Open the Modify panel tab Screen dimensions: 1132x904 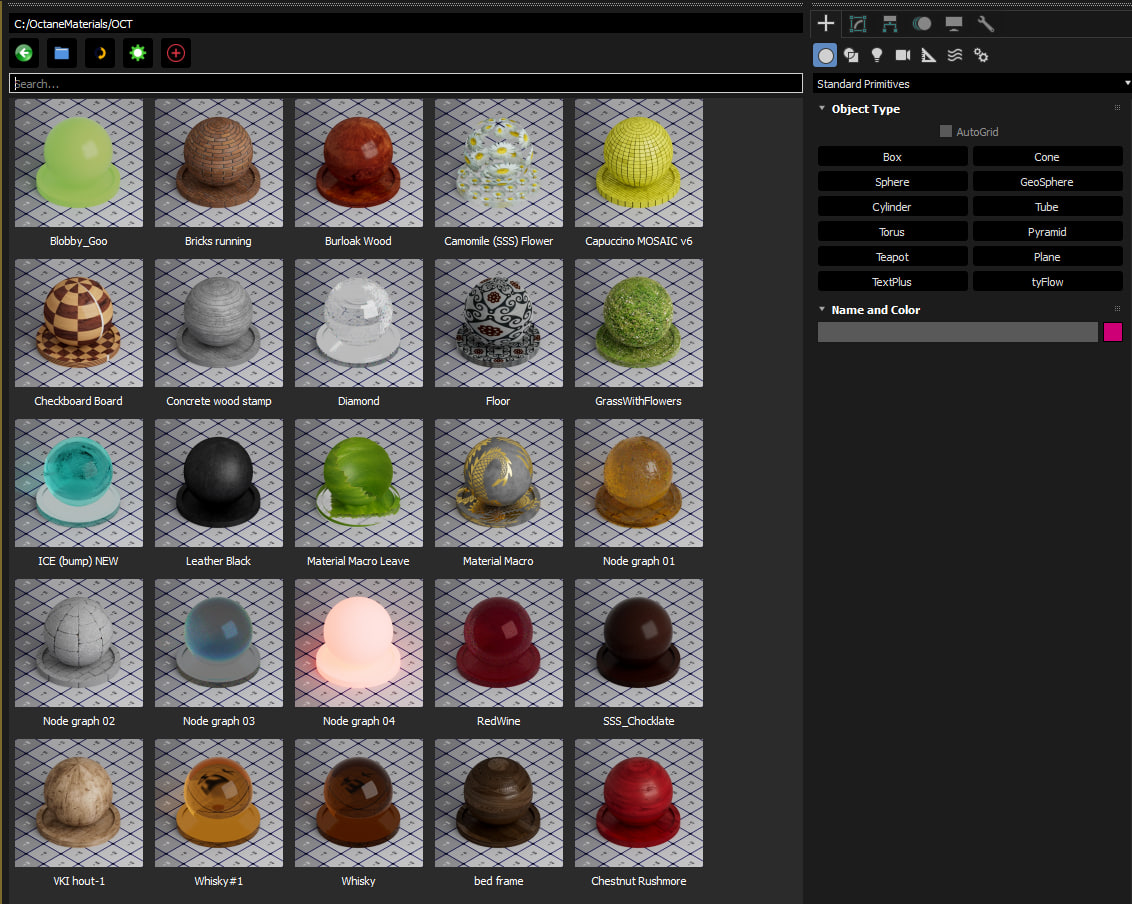(x=858, y=24)
